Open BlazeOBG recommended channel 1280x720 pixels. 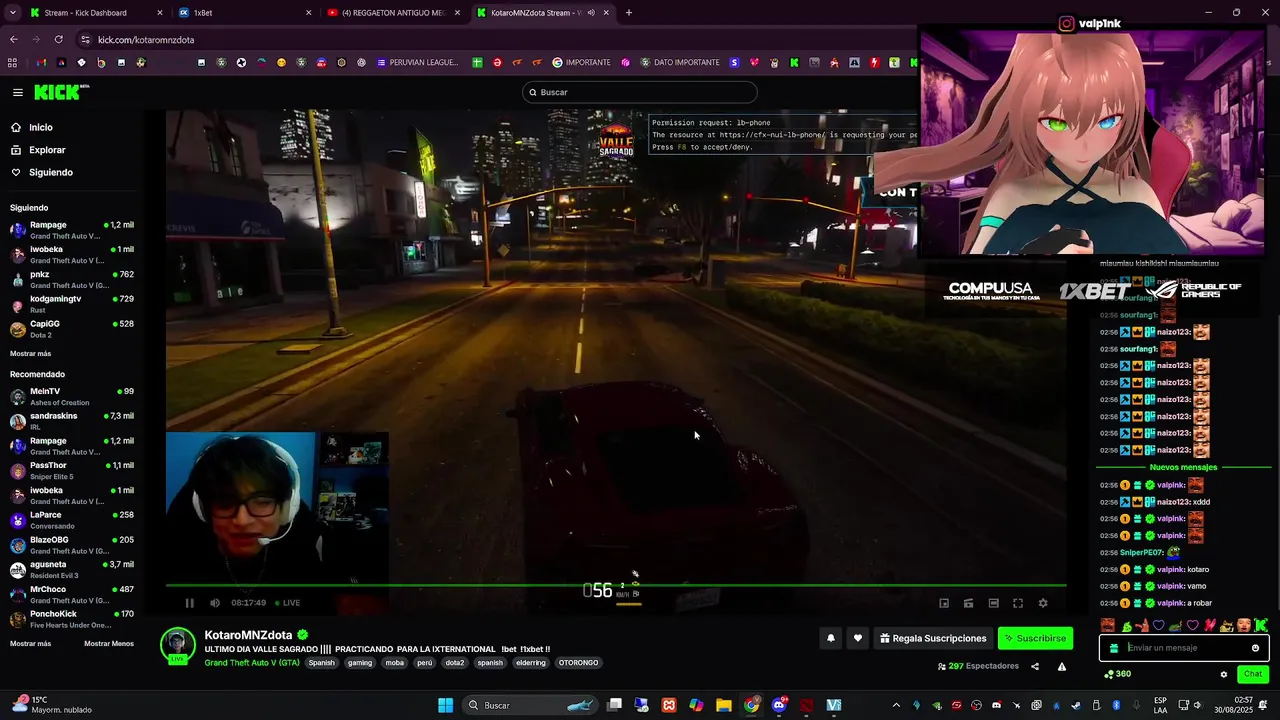tap(71, 545)
